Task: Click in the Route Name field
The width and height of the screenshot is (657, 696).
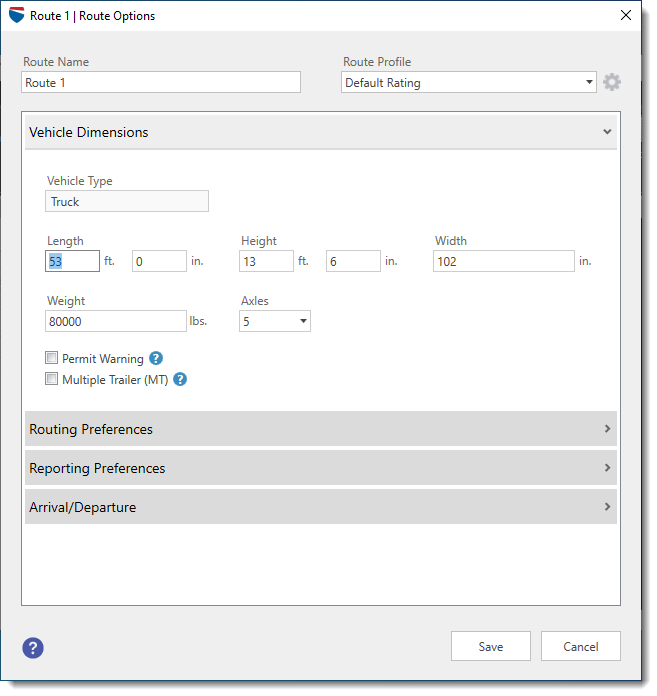Action: [161, 83]
